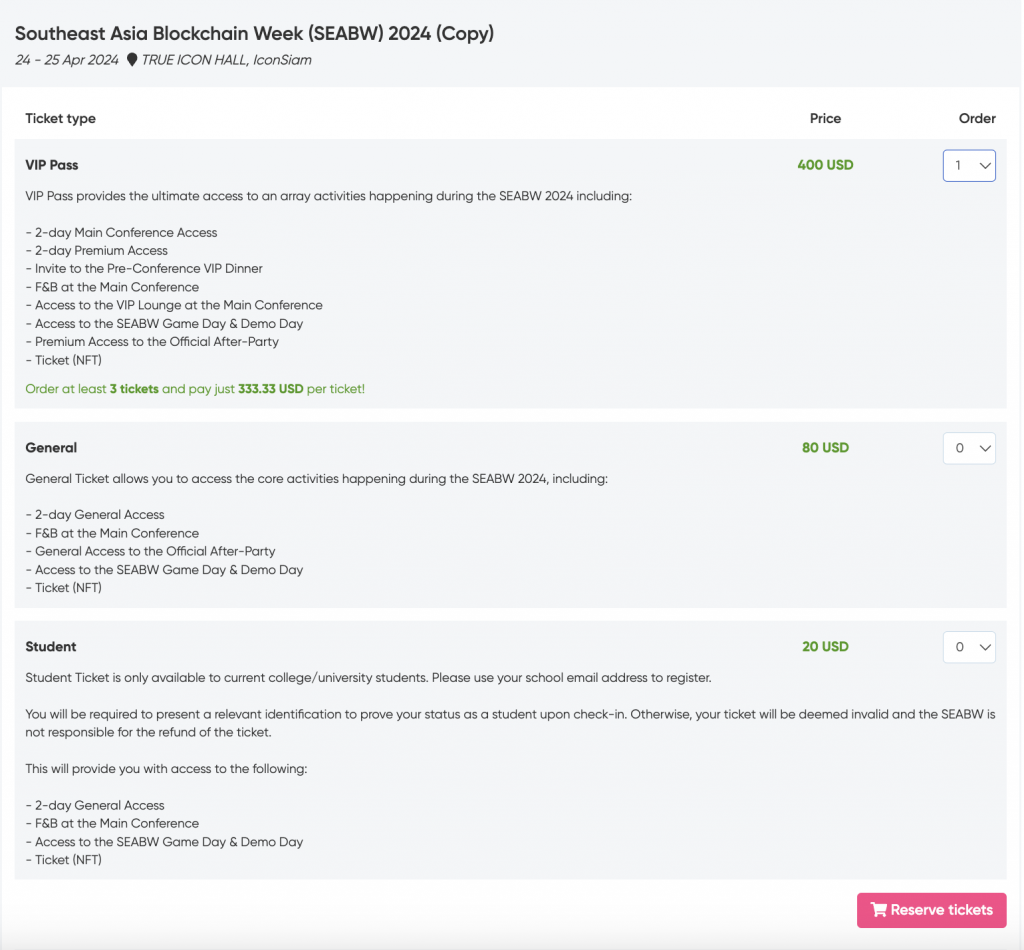
Task: Click the General ticket name
Action: coord(51,448)
